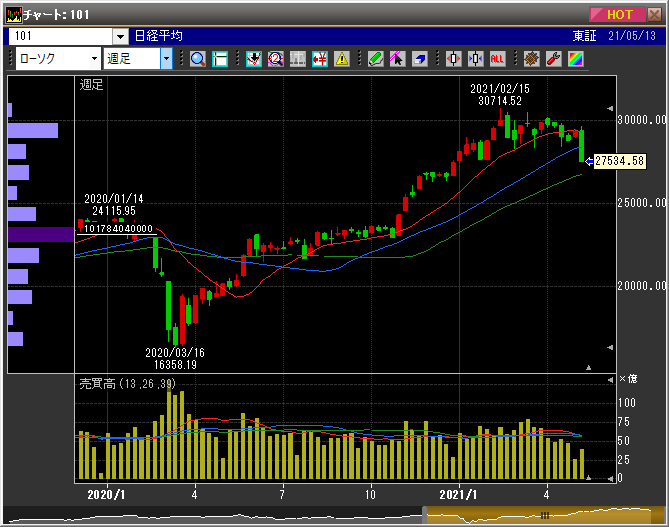
Task: Toggle the panel layout icon beside magnifier
Action: (x=220, y=59)
